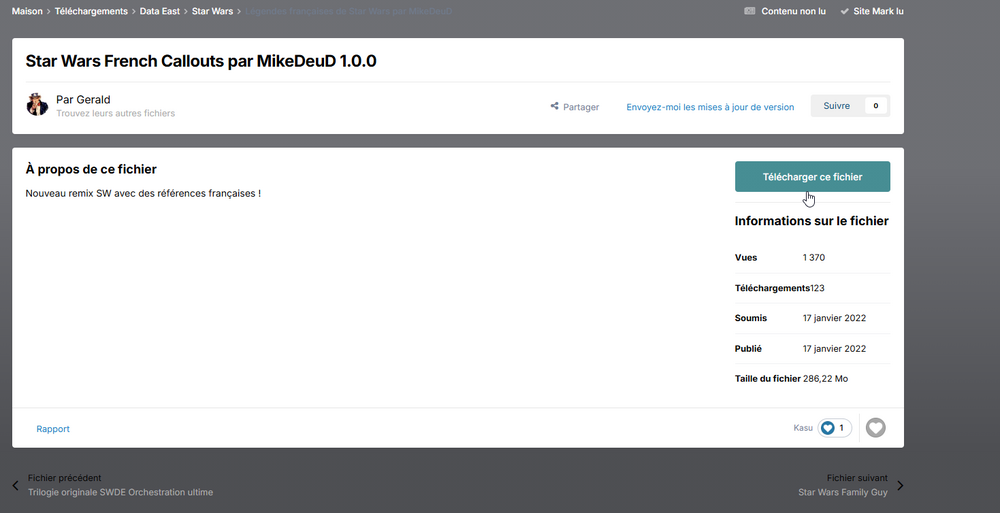Go to Maison in the breadcrumb
Image resolution: width=1000 pixels, height=513 pixels.
(27, 12)
